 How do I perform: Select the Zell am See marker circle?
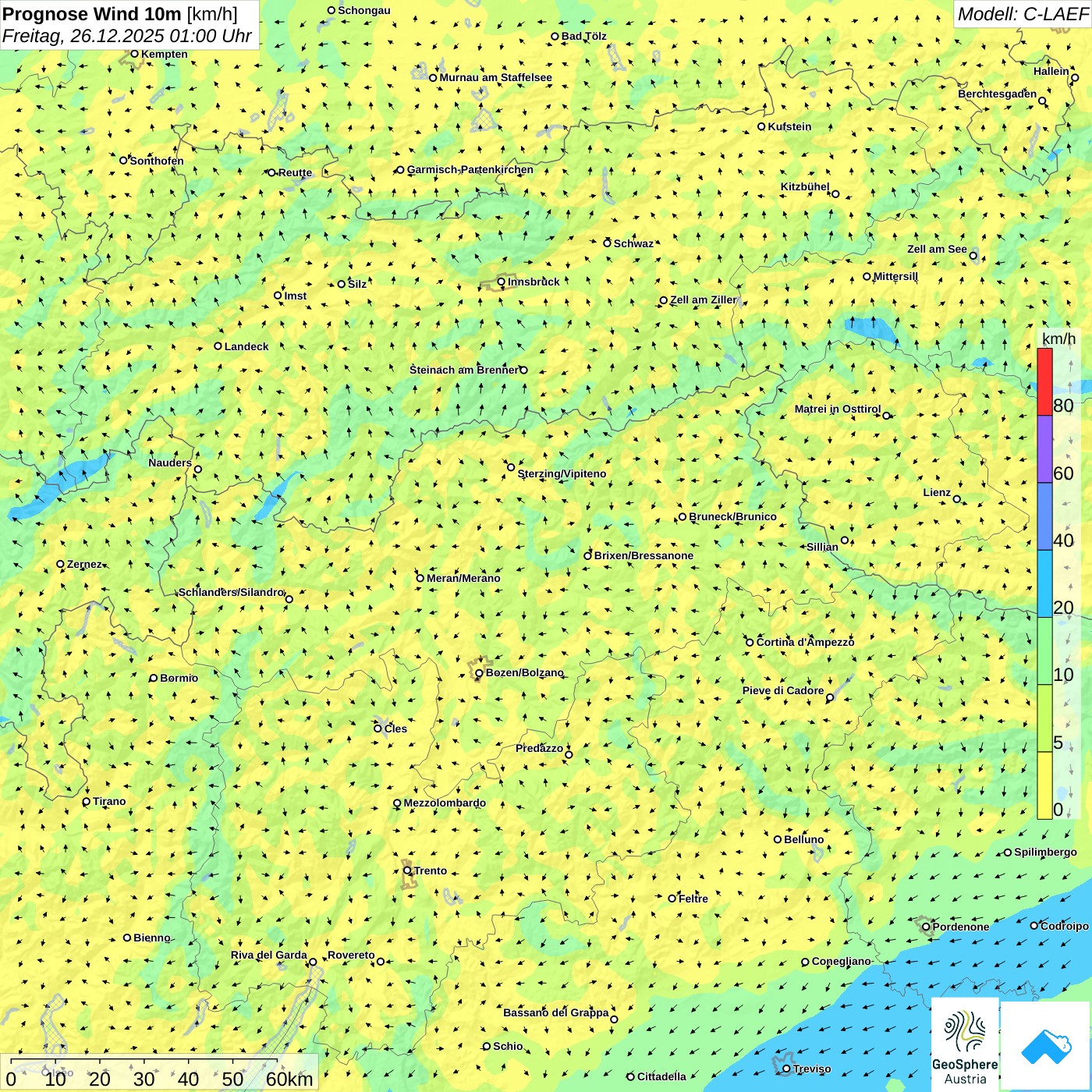tap(973, 256)
